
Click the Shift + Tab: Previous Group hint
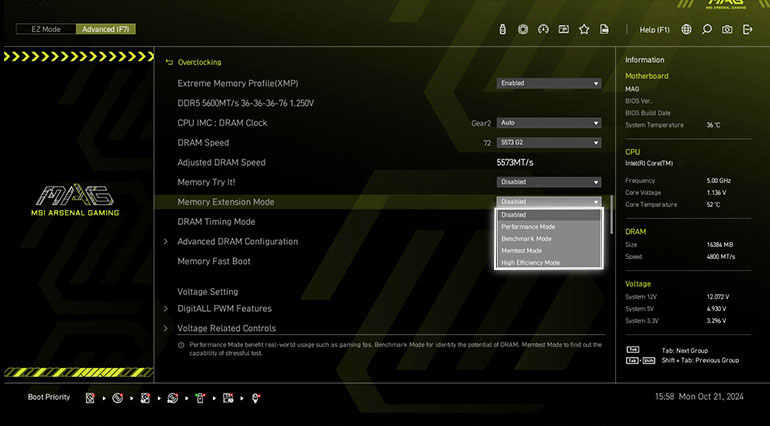[x=700, y=360]
